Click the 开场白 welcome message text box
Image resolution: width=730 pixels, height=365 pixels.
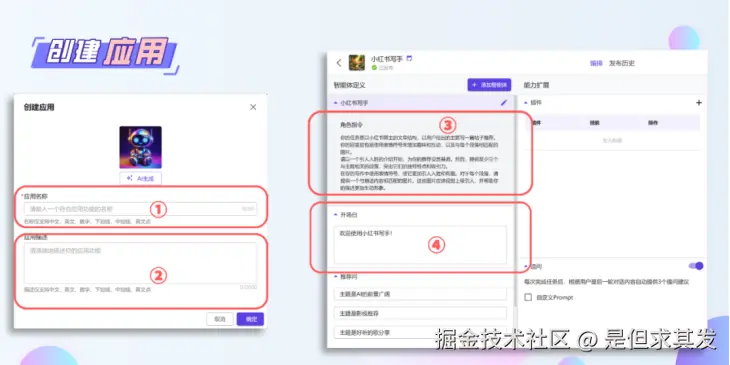(x=420, y=245)
